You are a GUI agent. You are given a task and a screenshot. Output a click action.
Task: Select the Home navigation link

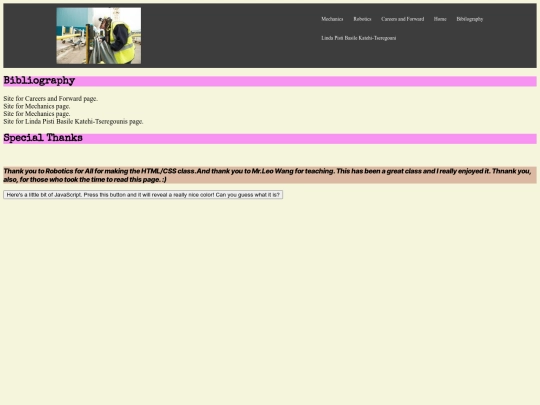coord(440,19)
